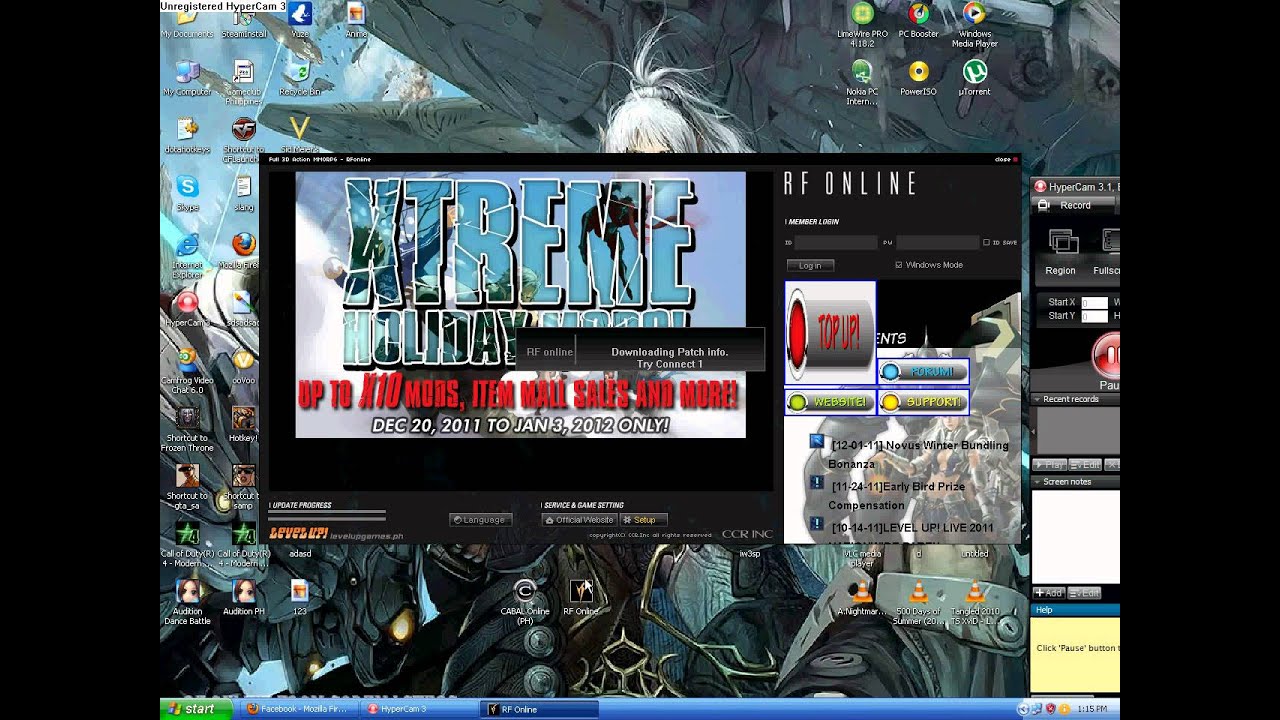
Task: Open the SUPPORT! link button
Action: click(924, 402)
